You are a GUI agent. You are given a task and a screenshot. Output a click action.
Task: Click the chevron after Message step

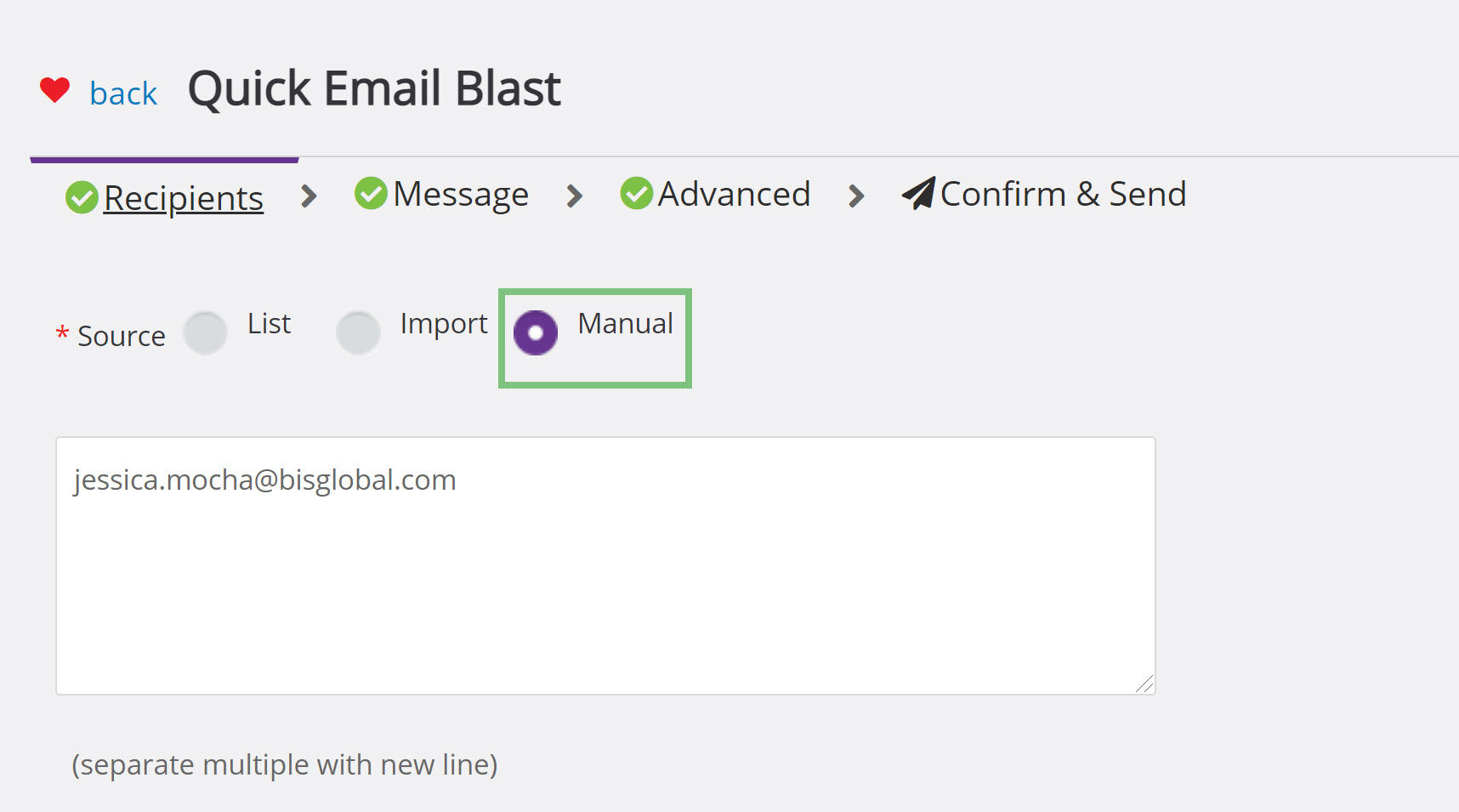[x=575, y=196]
